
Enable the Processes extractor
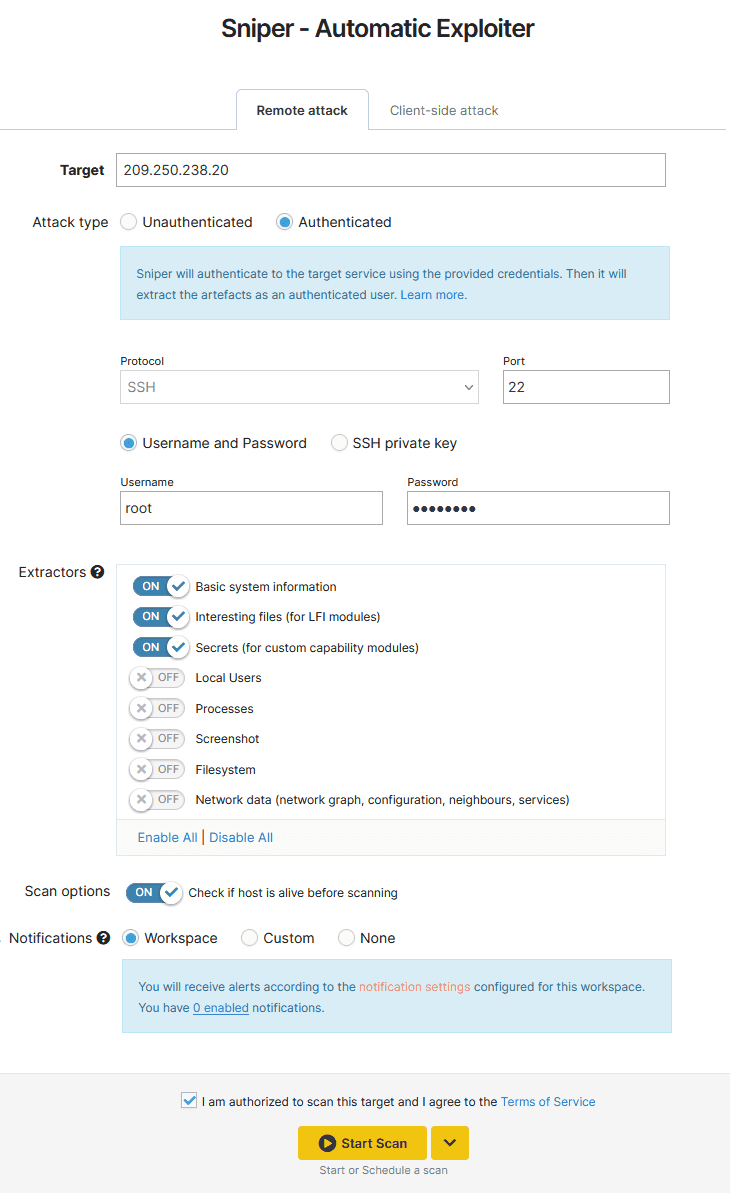pos(157,708)
